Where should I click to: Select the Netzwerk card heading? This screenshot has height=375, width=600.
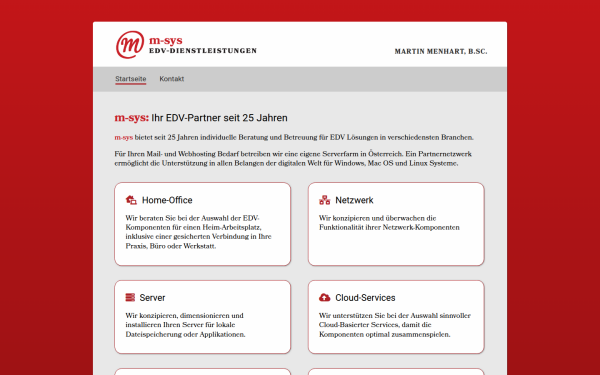pos(354,200)
